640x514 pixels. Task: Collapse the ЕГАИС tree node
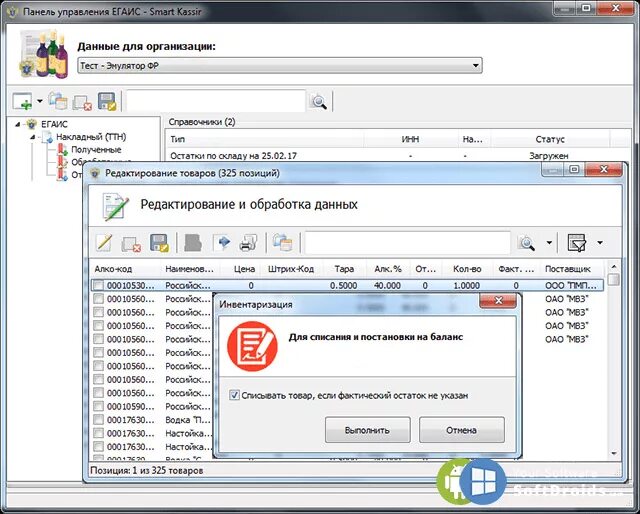pos(17,124)
